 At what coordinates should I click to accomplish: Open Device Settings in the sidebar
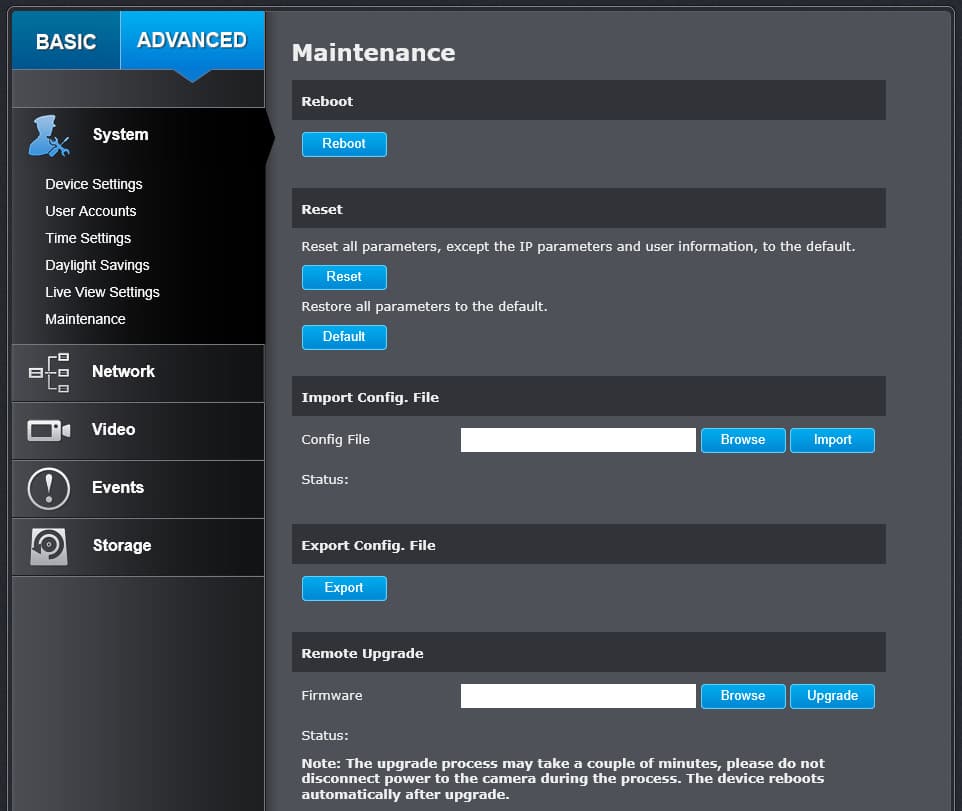tap(94, 184)
